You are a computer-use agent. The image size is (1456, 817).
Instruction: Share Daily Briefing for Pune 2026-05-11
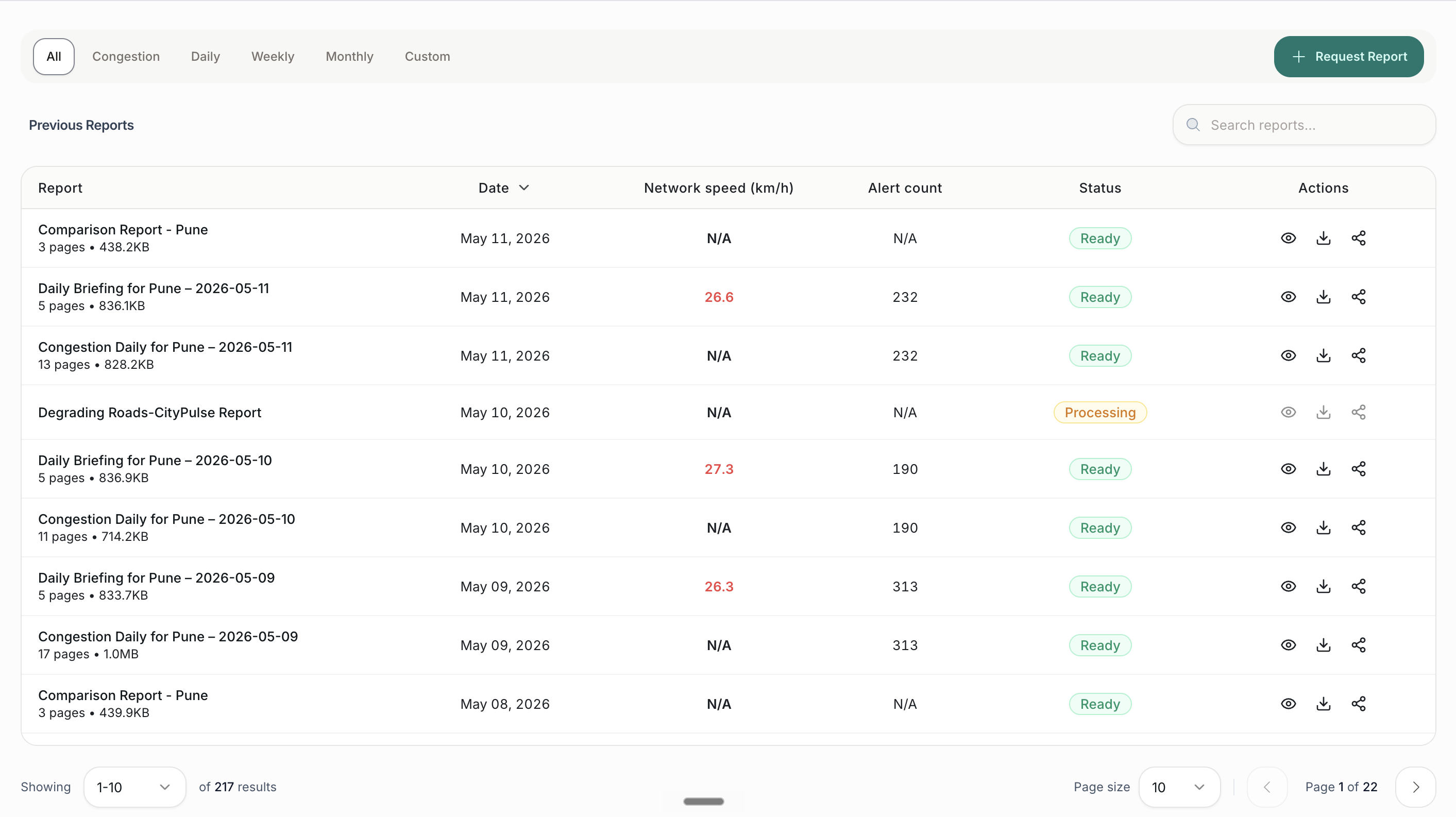tap(1358, 297)
